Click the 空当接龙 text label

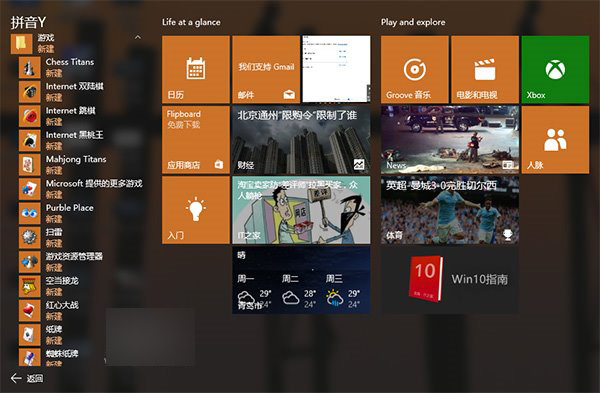[62, 281]
